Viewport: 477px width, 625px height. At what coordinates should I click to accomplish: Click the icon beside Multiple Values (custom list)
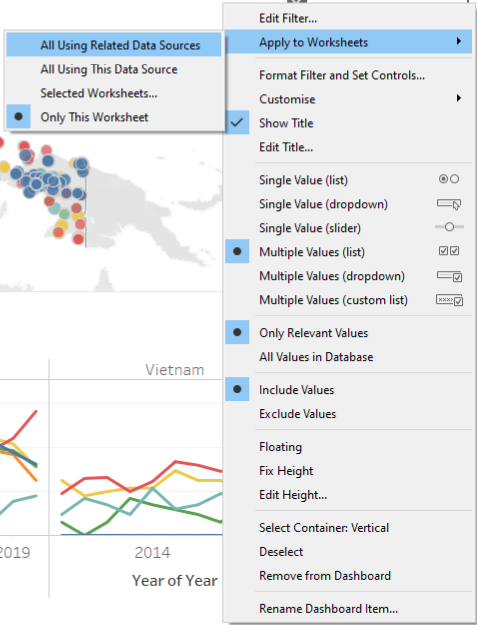tap(449, 300)
